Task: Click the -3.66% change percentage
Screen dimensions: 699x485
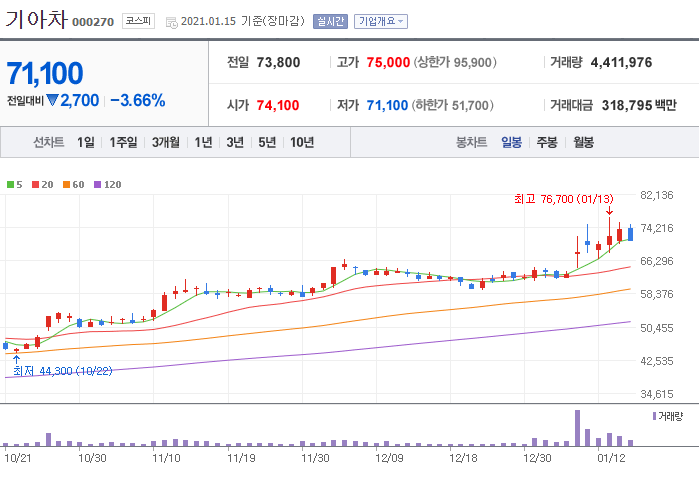Action: pyautogui.click(x=138, y=101)
